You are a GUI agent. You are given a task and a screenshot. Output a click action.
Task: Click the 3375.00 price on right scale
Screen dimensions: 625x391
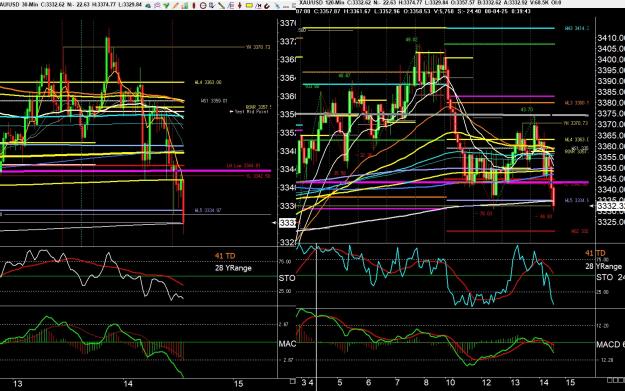coord(611,114)
